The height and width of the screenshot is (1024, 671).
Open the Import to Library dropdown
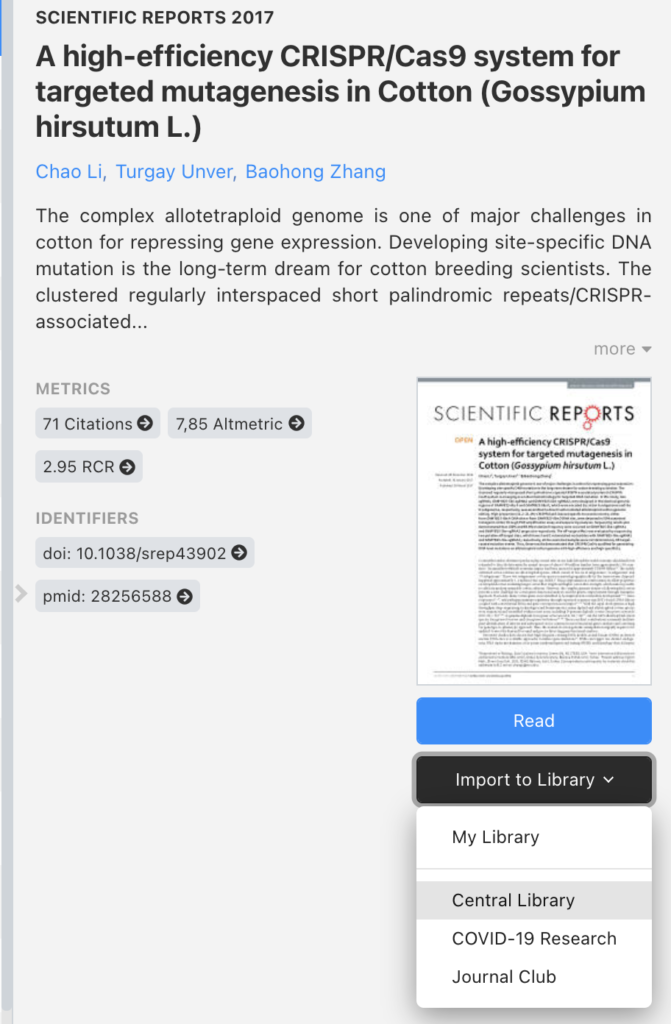point(533,779)
